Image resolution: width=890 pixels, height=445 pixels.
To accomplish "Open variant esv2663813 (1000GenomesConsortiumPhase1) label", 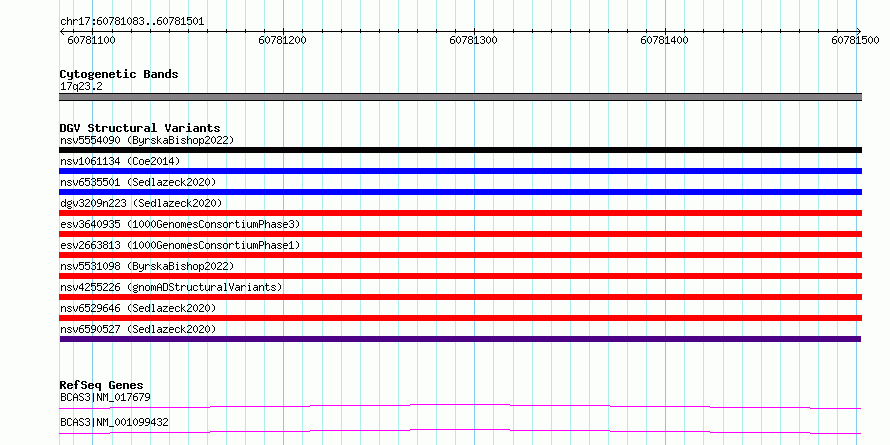I will pyautogui.click(x=180, y=245).
